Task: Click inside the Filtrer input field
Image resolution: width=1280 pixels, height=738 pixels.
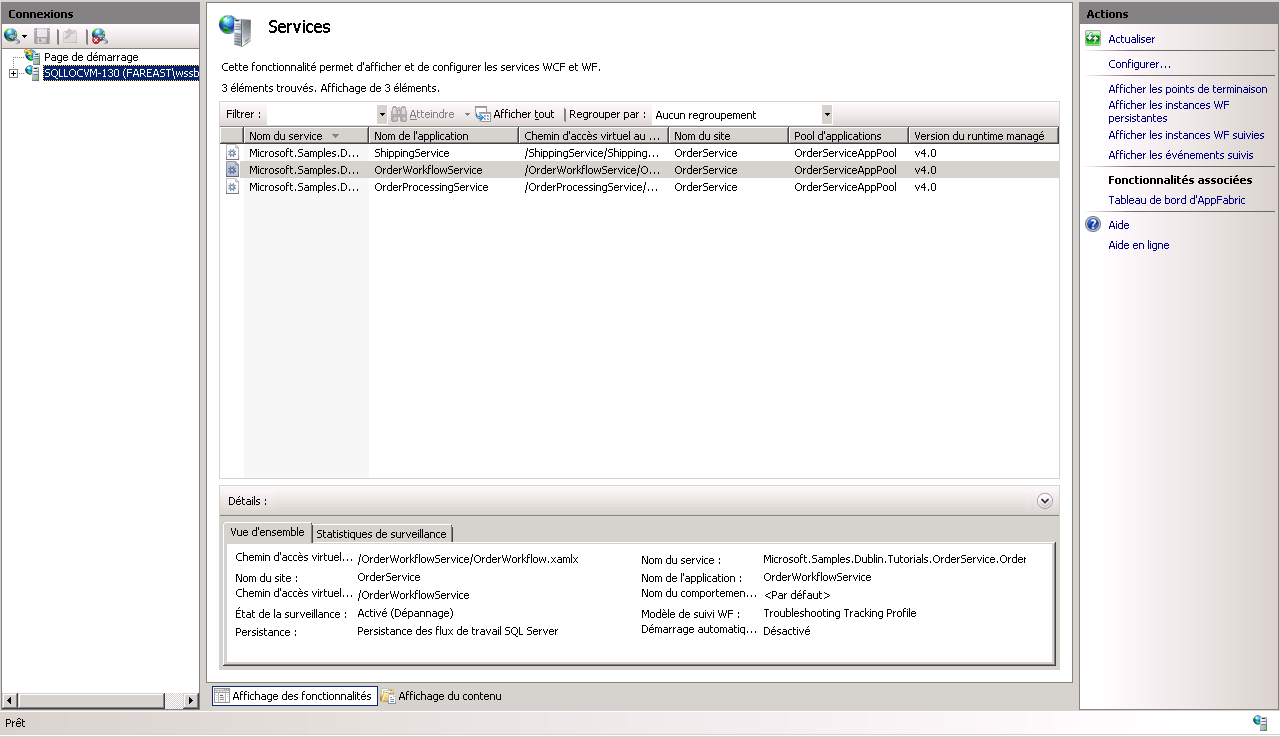Action: [x=321, y=115]
